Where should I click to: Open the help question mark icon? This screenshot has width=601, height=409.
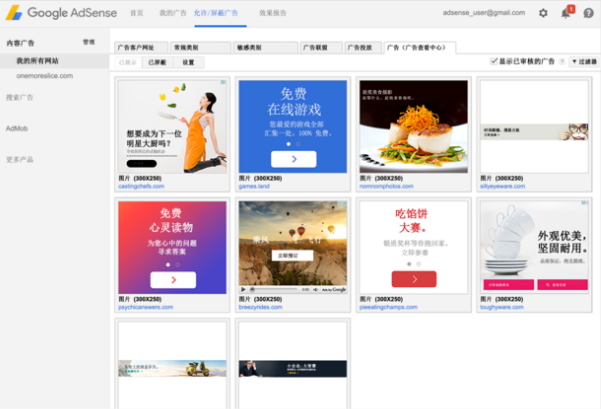(x=588, y=13)
